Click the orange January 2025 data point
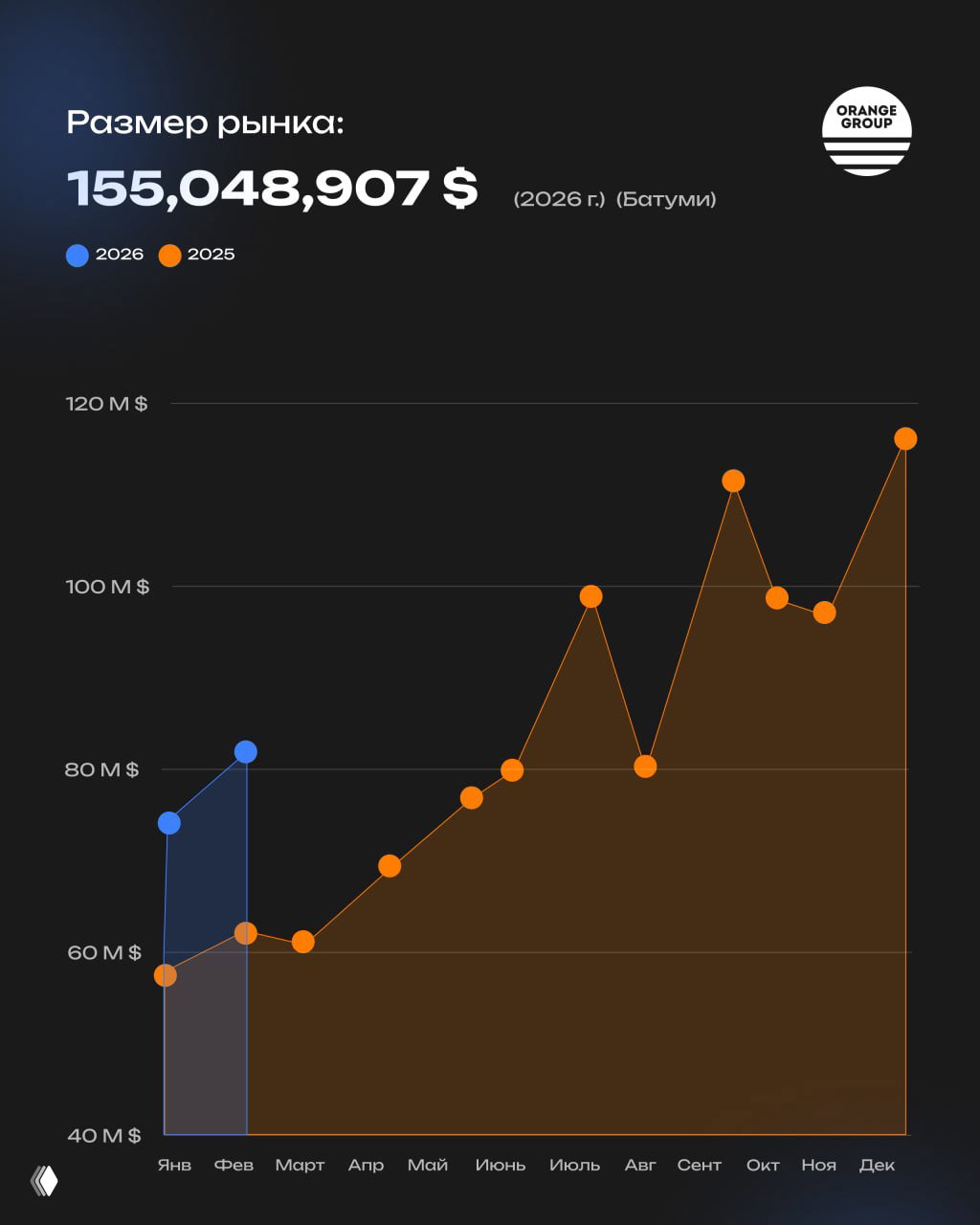980x1225 pixels. tap(166, 975)
